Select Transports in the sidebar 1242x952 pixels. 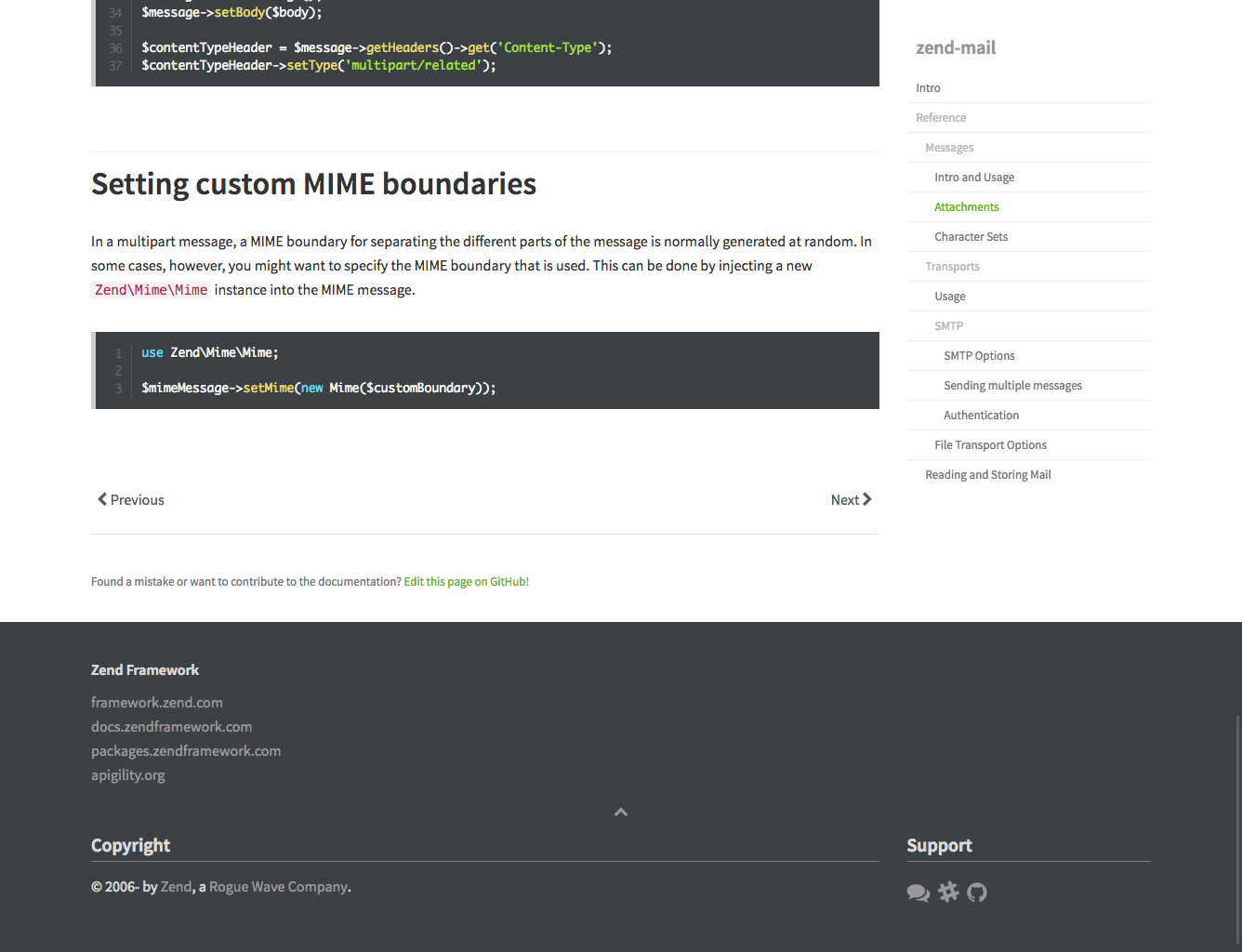pos(1029,267)
